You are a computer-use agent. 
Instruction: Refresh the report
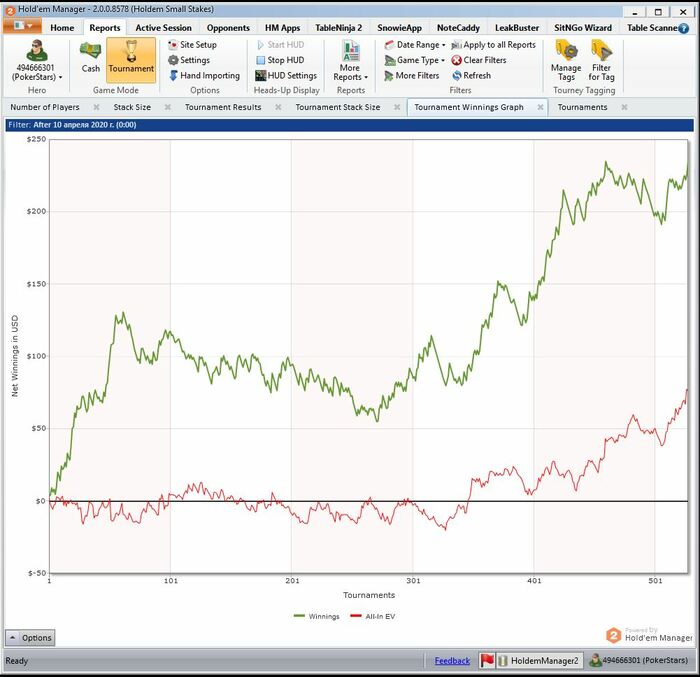(471, 75)
